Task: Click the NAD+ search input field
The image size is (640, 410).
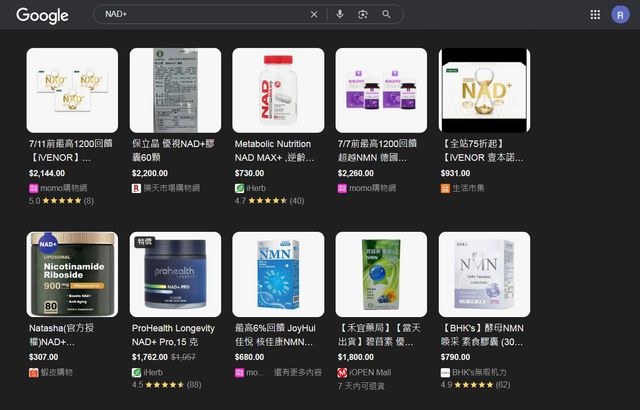Action: click(x=204, y=14)
